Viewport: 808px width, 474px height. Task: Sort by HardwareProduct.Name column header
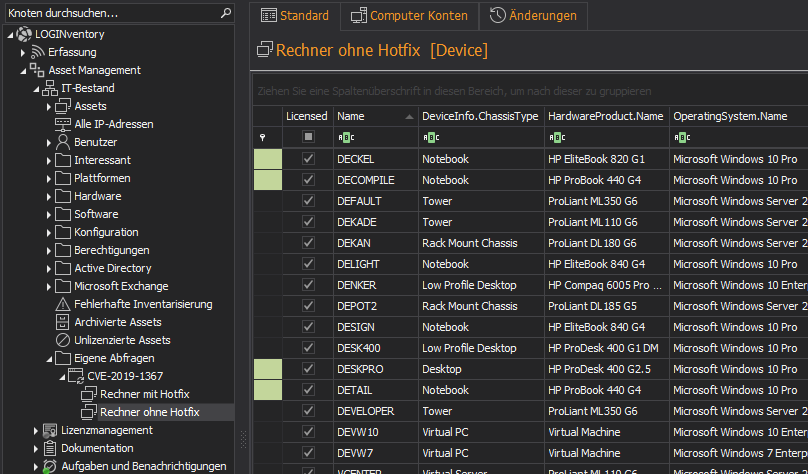(607, 116)
